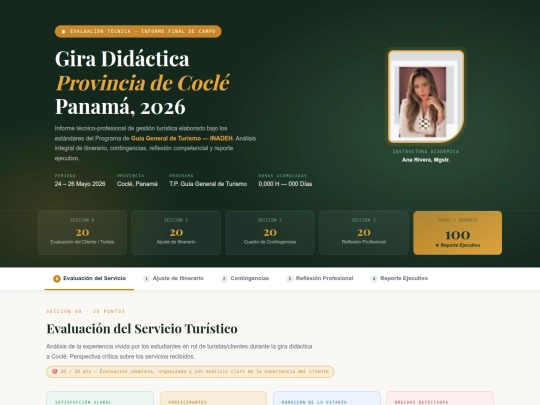Click the Sección 1 Ajuste de Itinerario card
Viewport: 540px width, 405px height.
tap(176, 233)
